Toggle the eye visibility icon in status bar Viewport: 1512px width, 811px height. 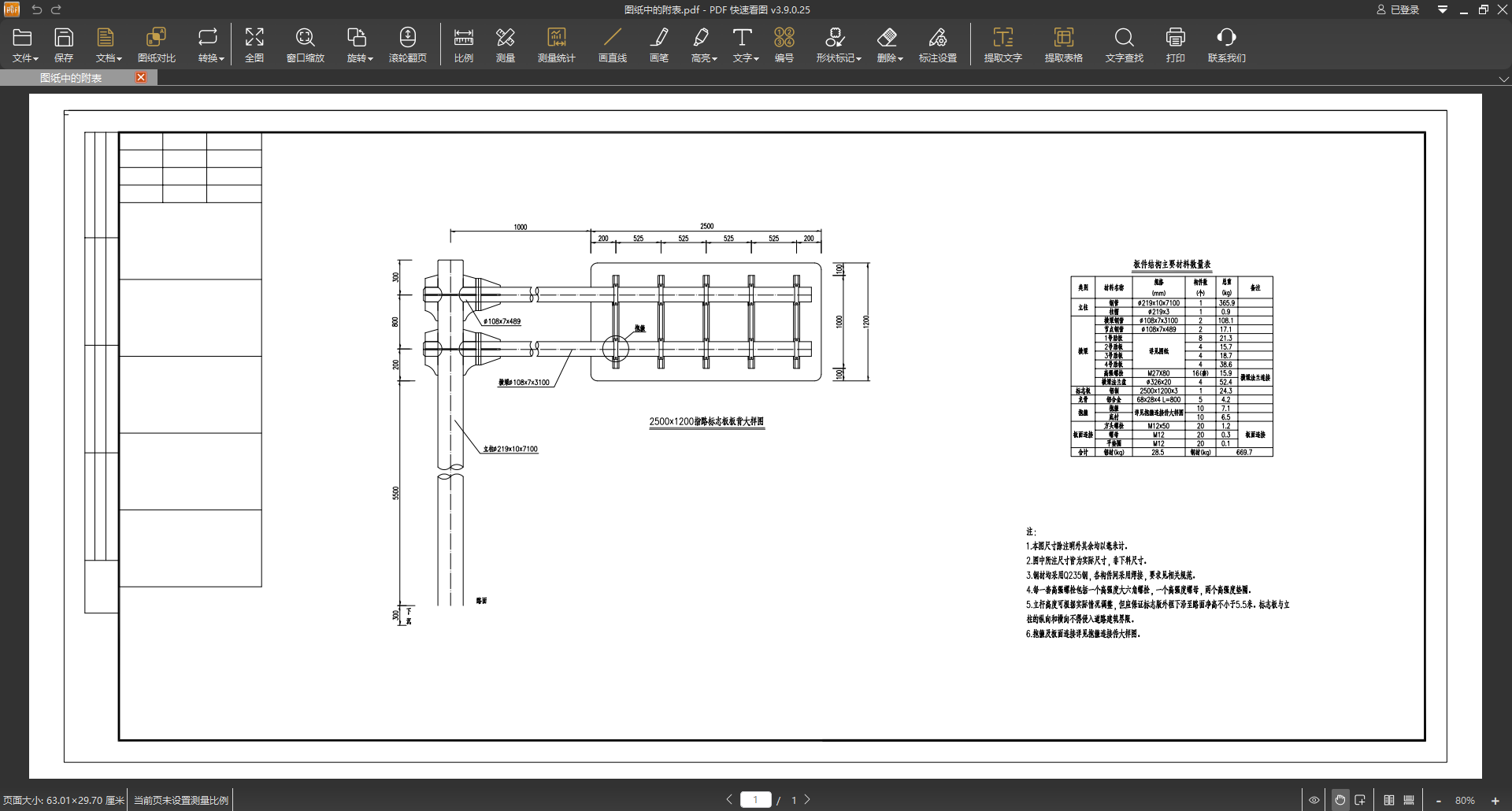[x=1314, y=800]
